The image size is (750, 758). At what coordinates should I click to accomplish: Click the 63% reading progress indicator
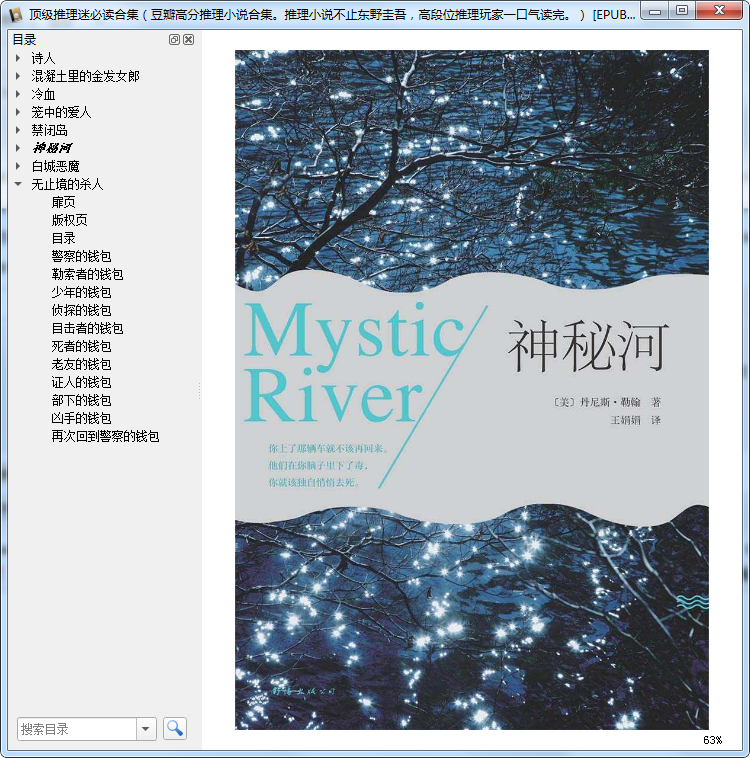(x=712, y=740)
